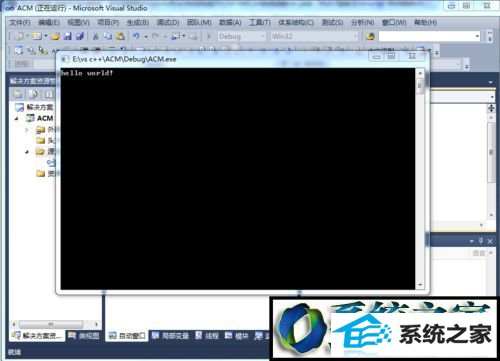Image resolution: width=500 pixels, height=361 pixels.
Task: Click the first icon in second toolbar row
Action: pos(19,51)
